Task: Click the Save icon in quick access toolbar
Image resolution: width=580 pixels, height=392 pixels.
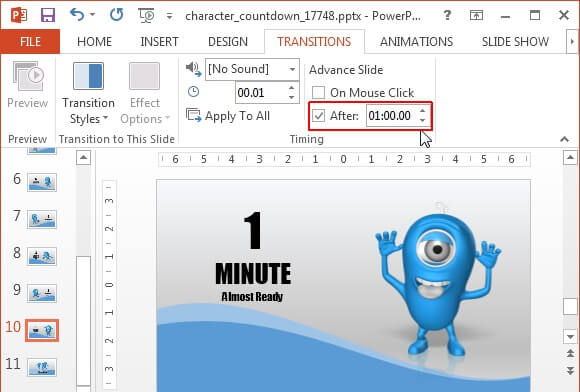Action: 48,16
